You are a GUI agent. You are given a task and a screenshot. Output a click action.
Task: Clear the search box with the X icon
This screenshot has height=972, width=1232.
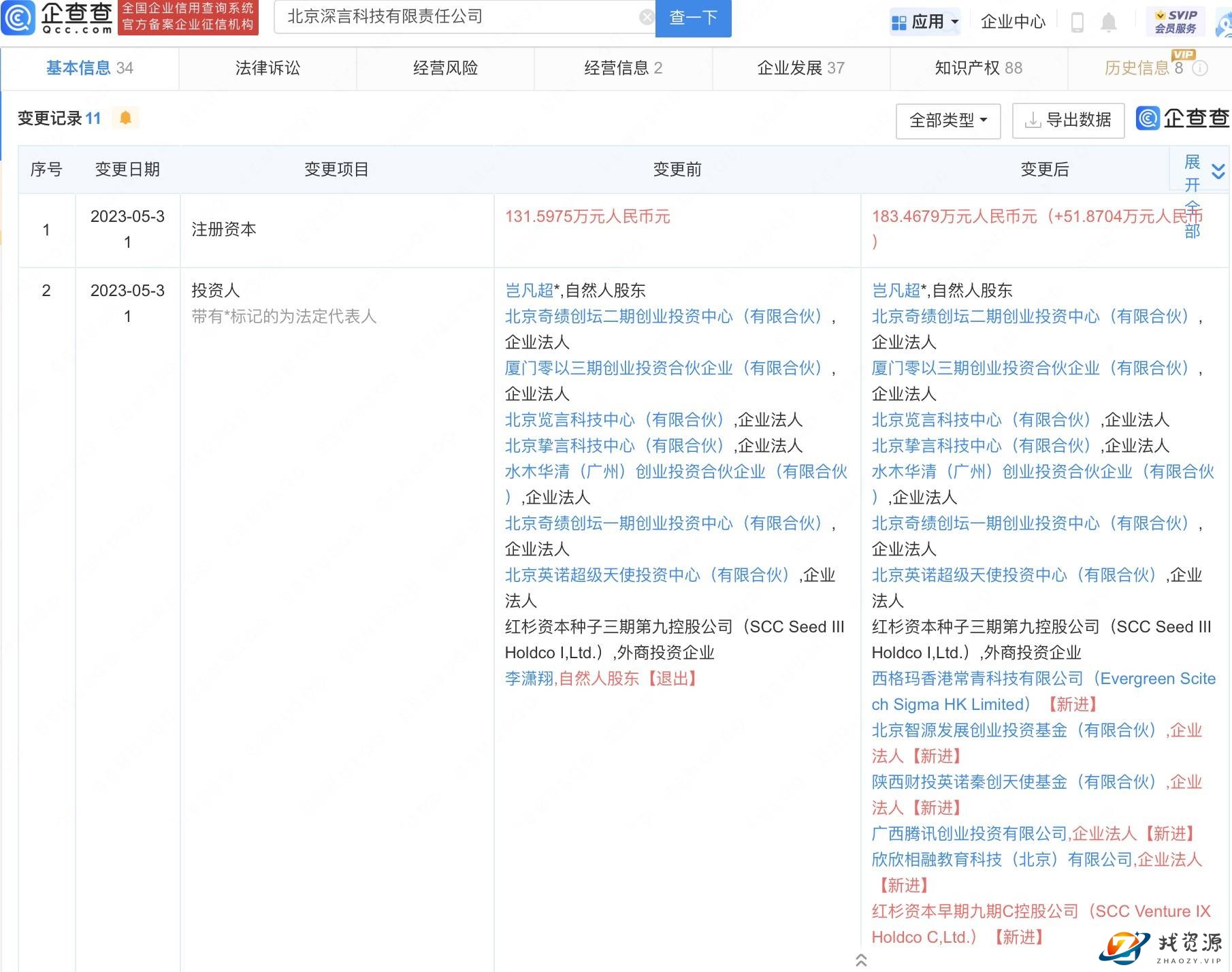pyautogui.click(x=647, y=17)
